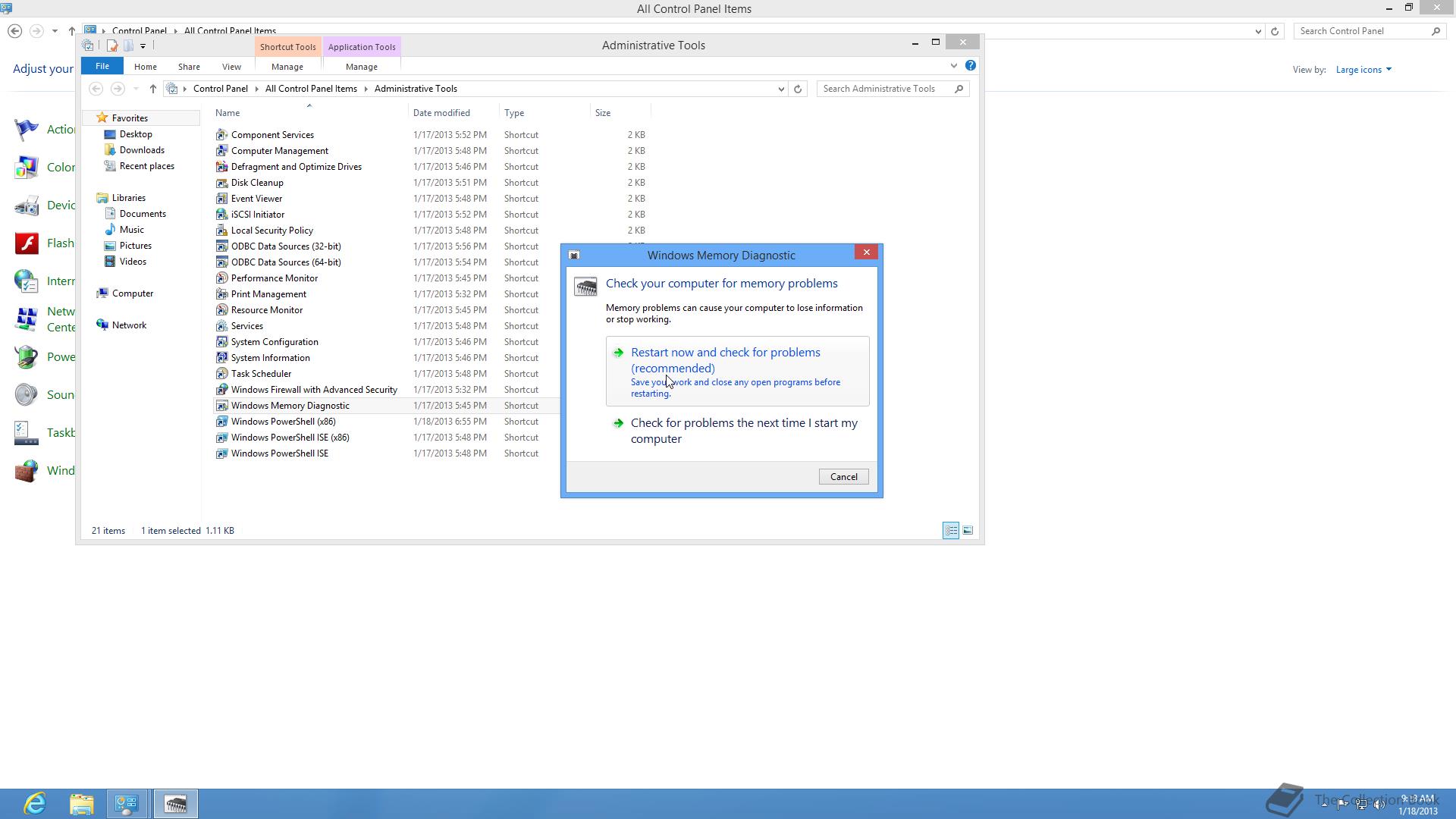Click the iSCSI Initiator icon
This screenshot has width=1456, height=819.
(221, 215)
